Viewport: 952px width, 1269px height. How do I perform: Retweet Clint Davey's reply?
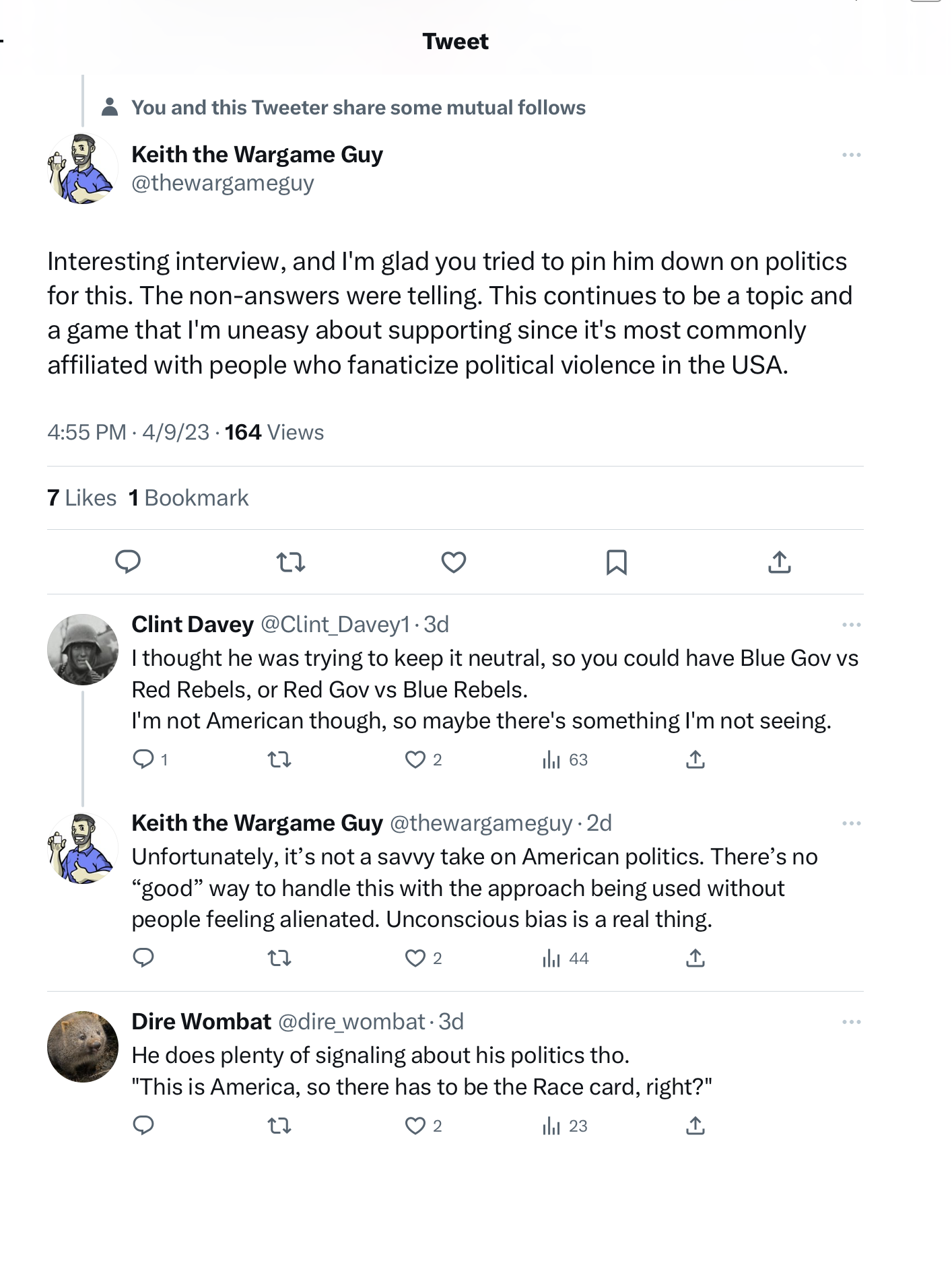click(279, 760)
